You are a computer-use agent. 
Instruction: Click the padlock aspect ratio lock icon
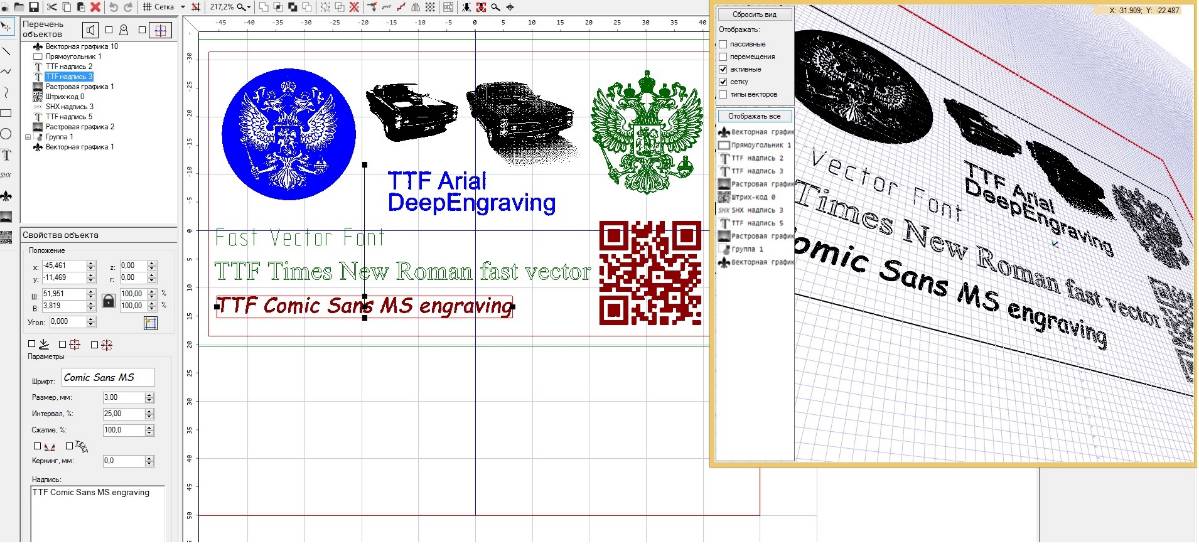109,301
